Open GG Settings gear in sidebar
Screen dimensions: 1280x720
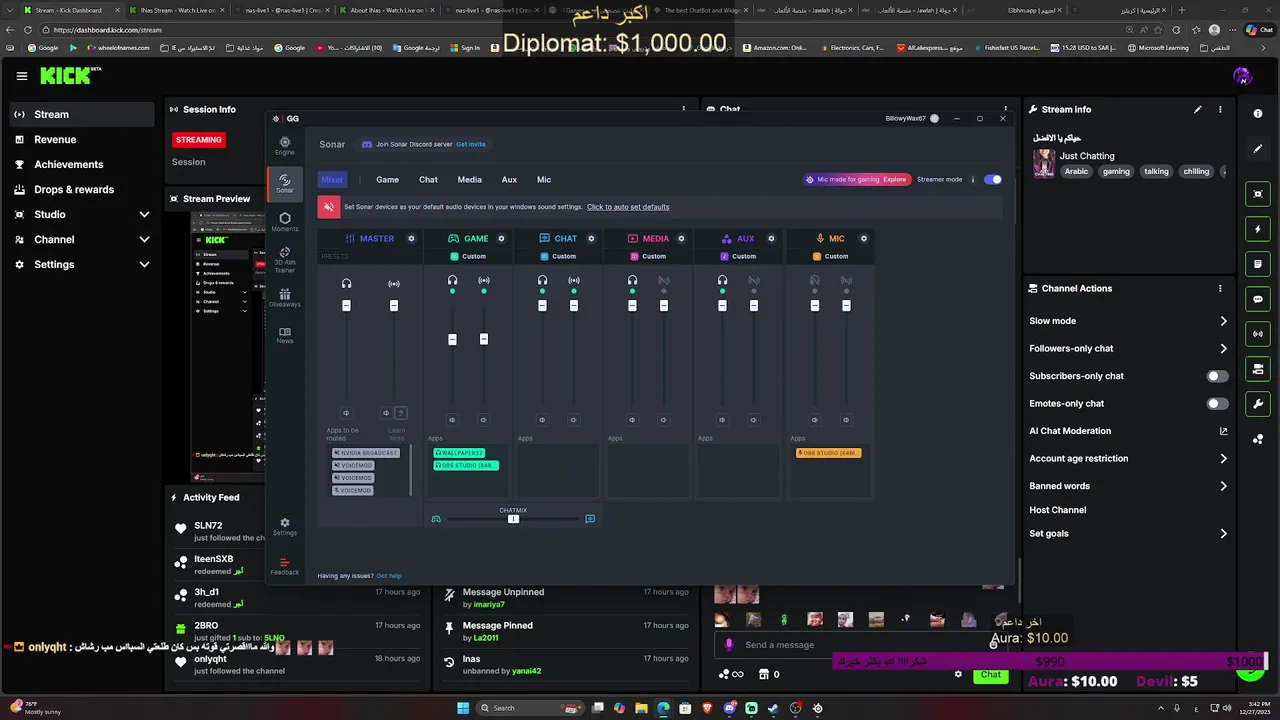(285, 527)
